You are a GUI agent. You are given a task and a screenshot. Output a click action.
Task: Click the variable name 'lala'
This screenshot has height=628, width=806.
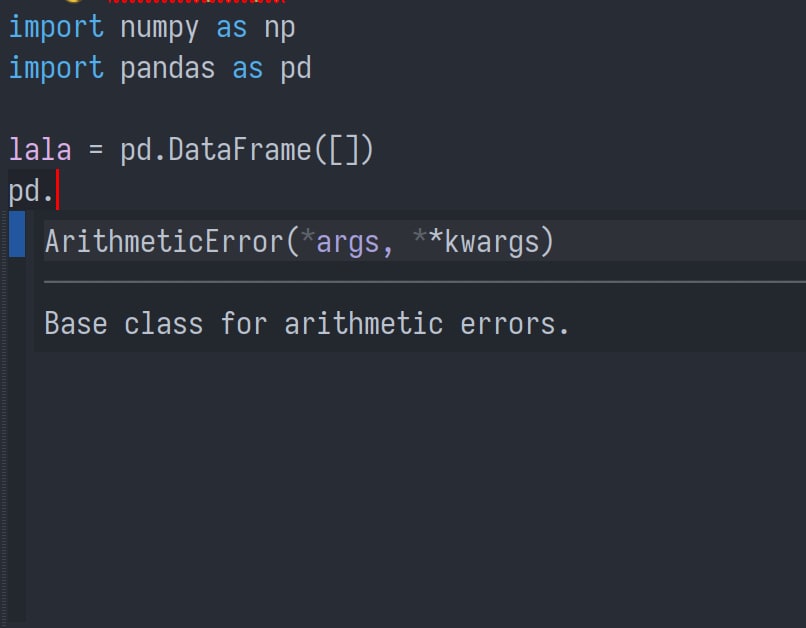click(x=40, y=150)
